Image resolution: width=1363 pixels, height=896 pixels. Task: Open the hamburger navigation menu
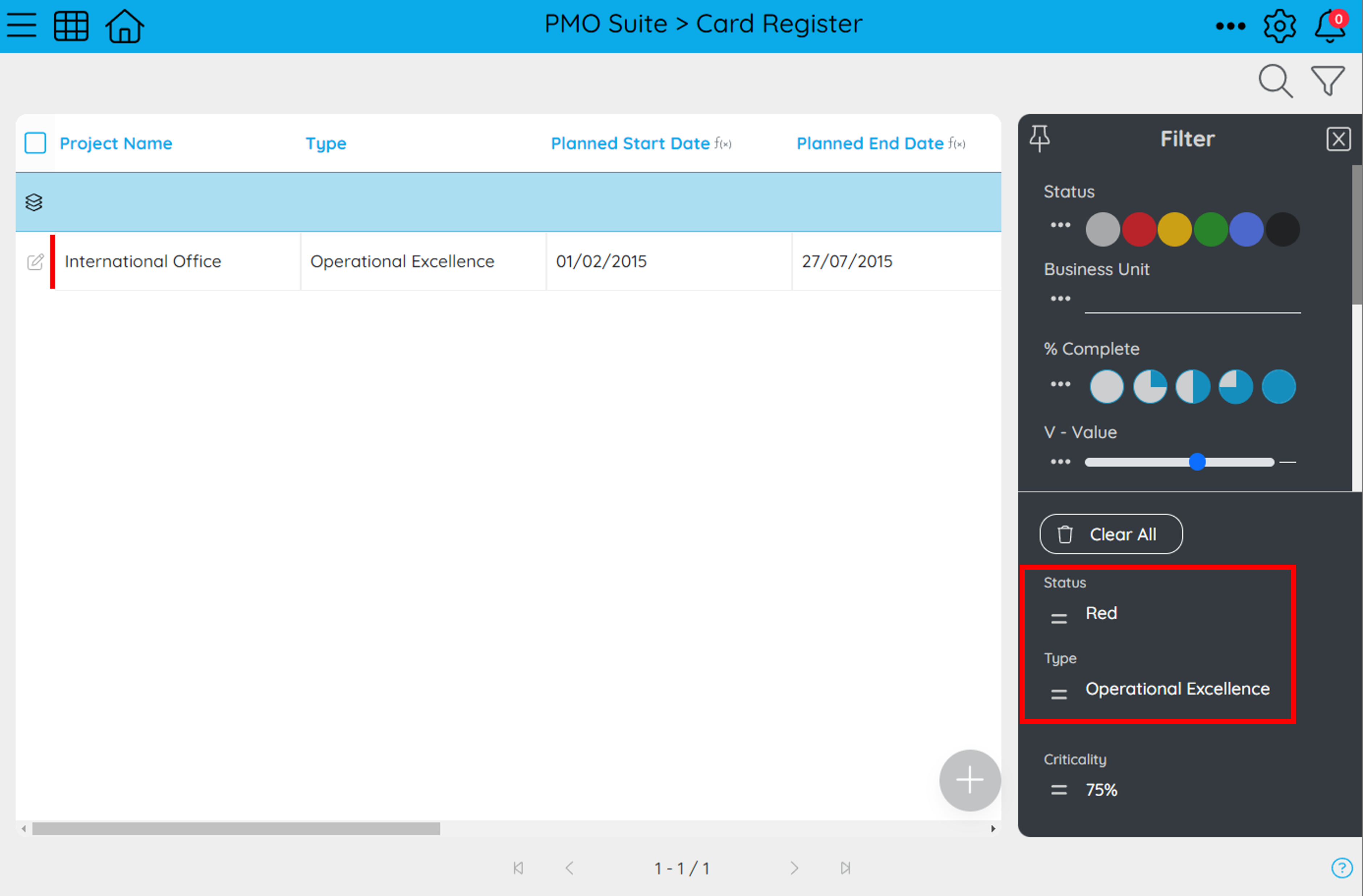point(22,25)
